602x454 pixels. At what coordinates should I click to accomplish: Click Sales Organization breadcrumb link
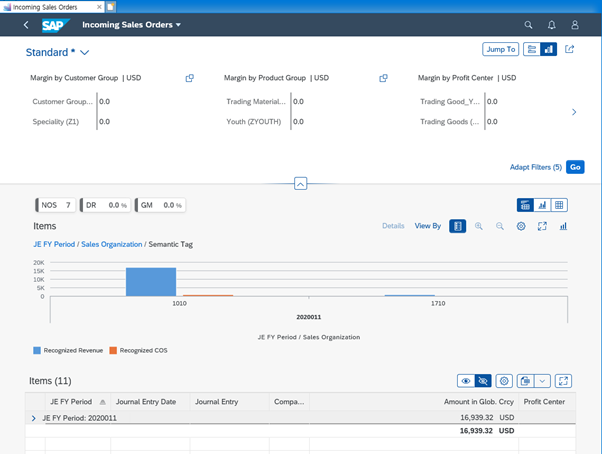point(112,244)
